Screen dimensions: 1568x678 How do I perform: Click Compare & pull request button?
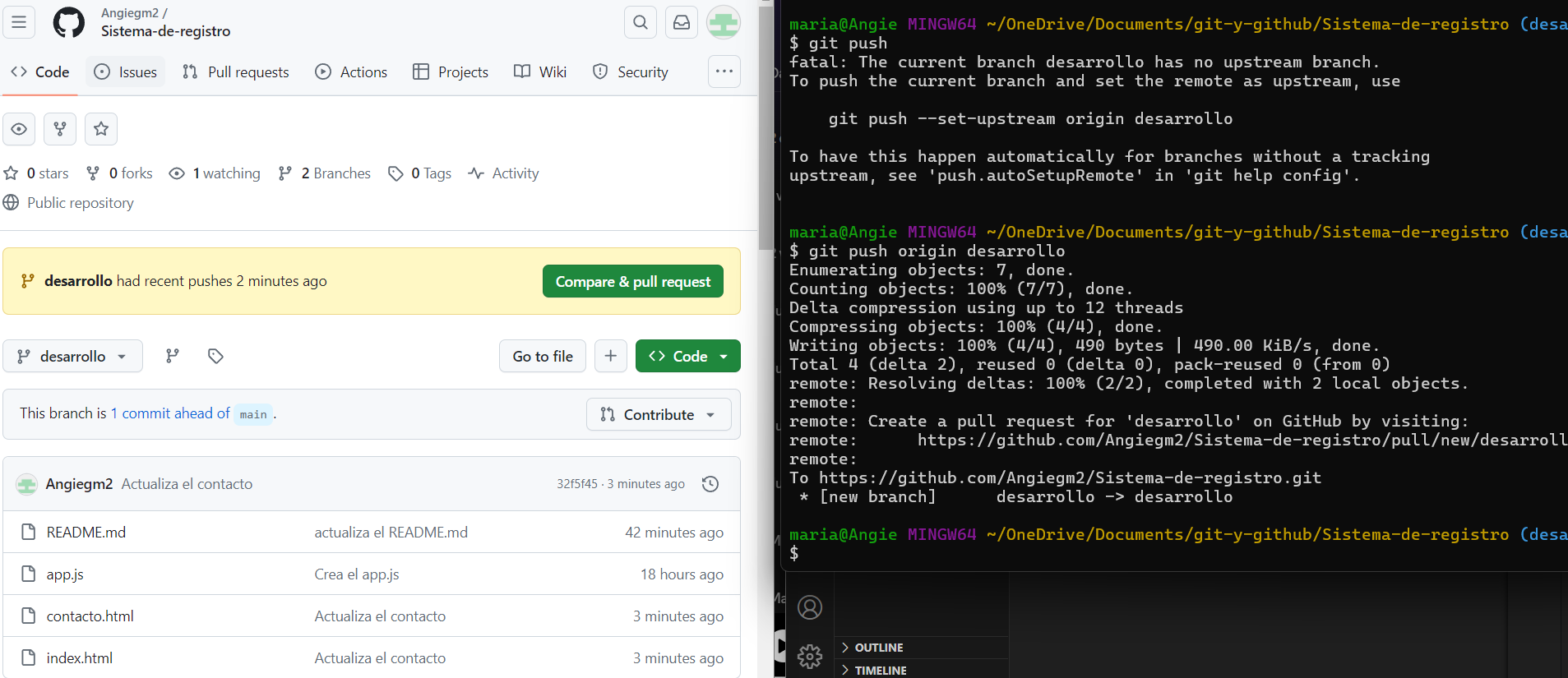point(633,281)
